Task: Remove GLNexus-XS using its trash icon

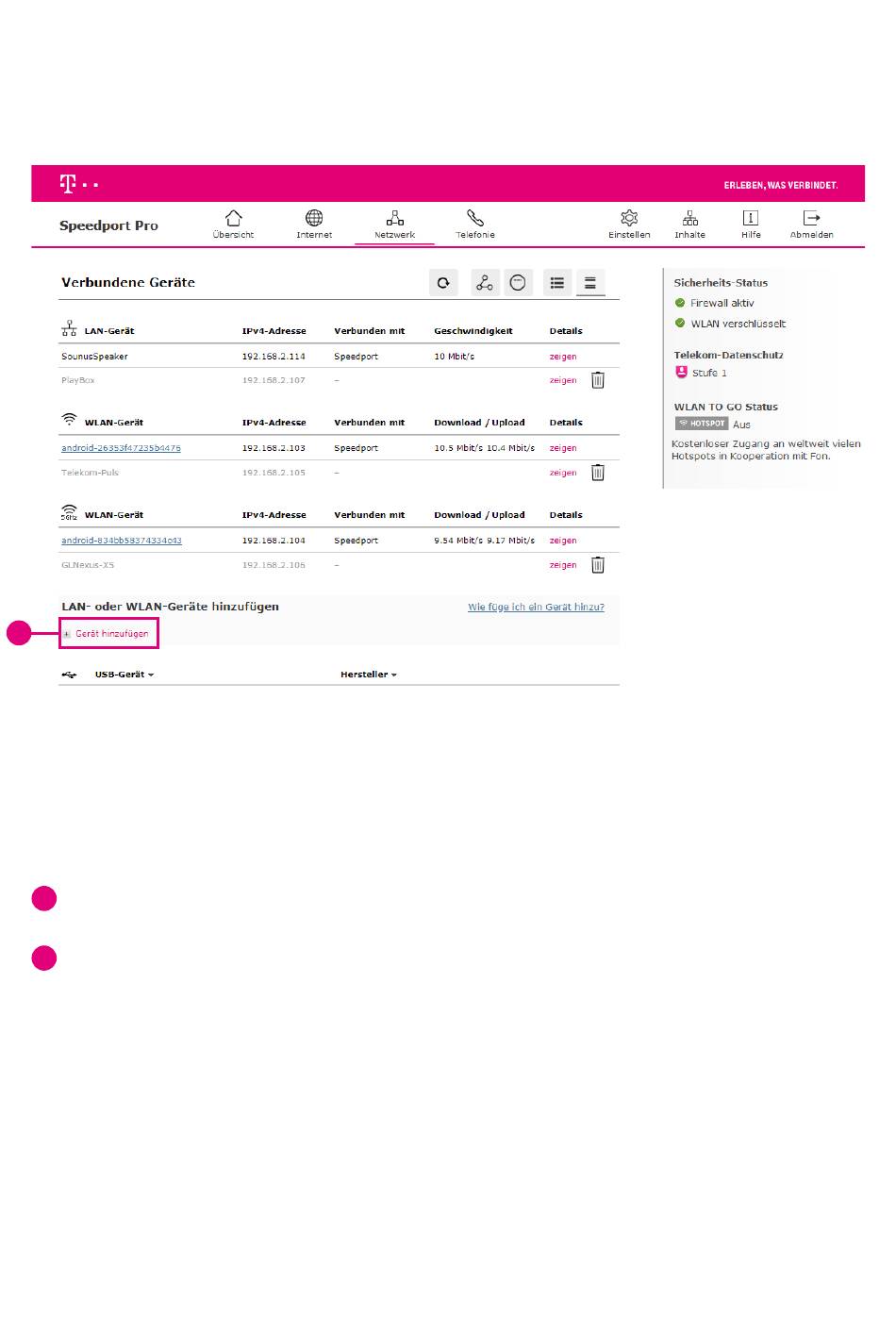Action: (598, 565)
